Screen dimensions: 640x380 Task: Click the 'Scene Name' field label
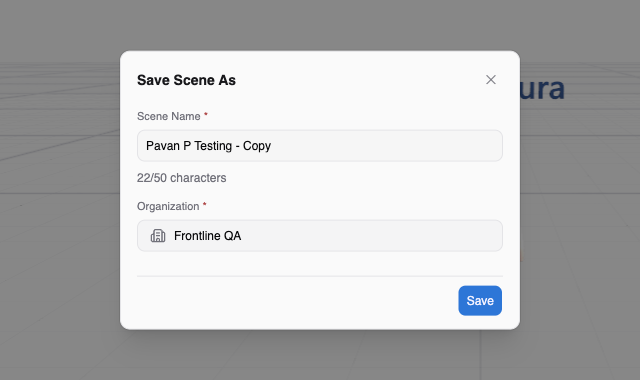coord(169,116)
